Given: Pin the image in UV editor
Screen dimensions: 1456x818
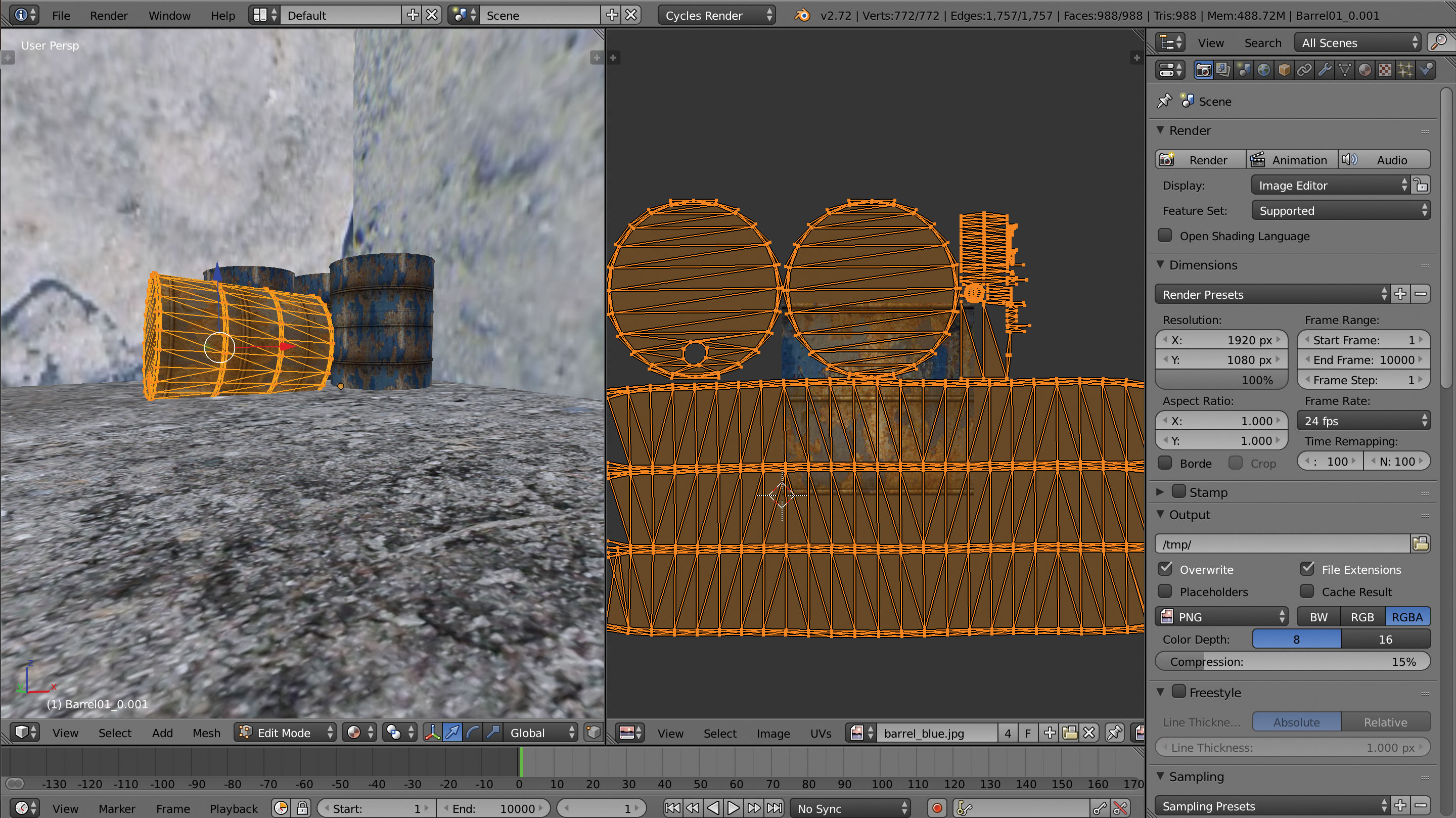Looking at the screenshot, I should coord(1115,733).
